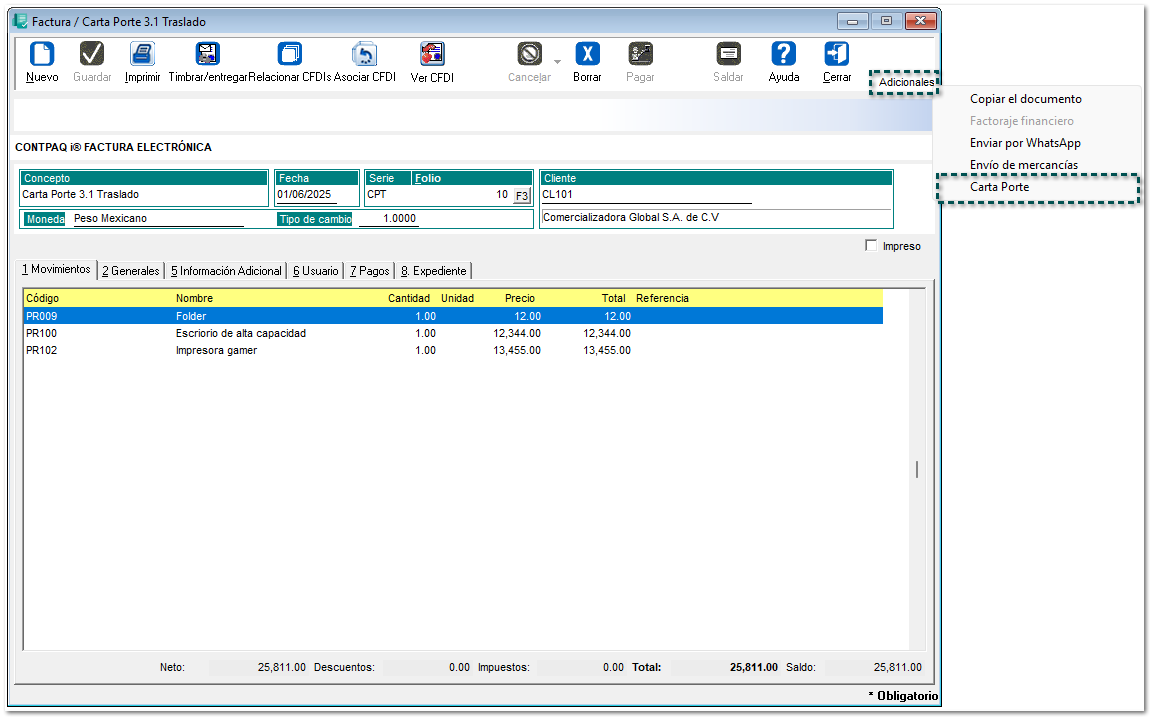Click the Borrar delete icon

587,55
